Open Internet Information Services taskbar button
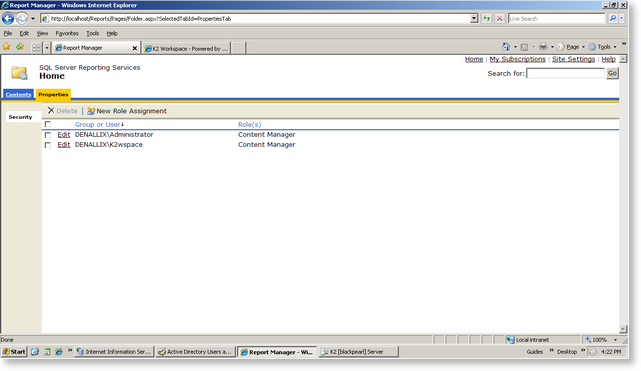This screenshot has height=371, width=641. (x=114, y=352)
